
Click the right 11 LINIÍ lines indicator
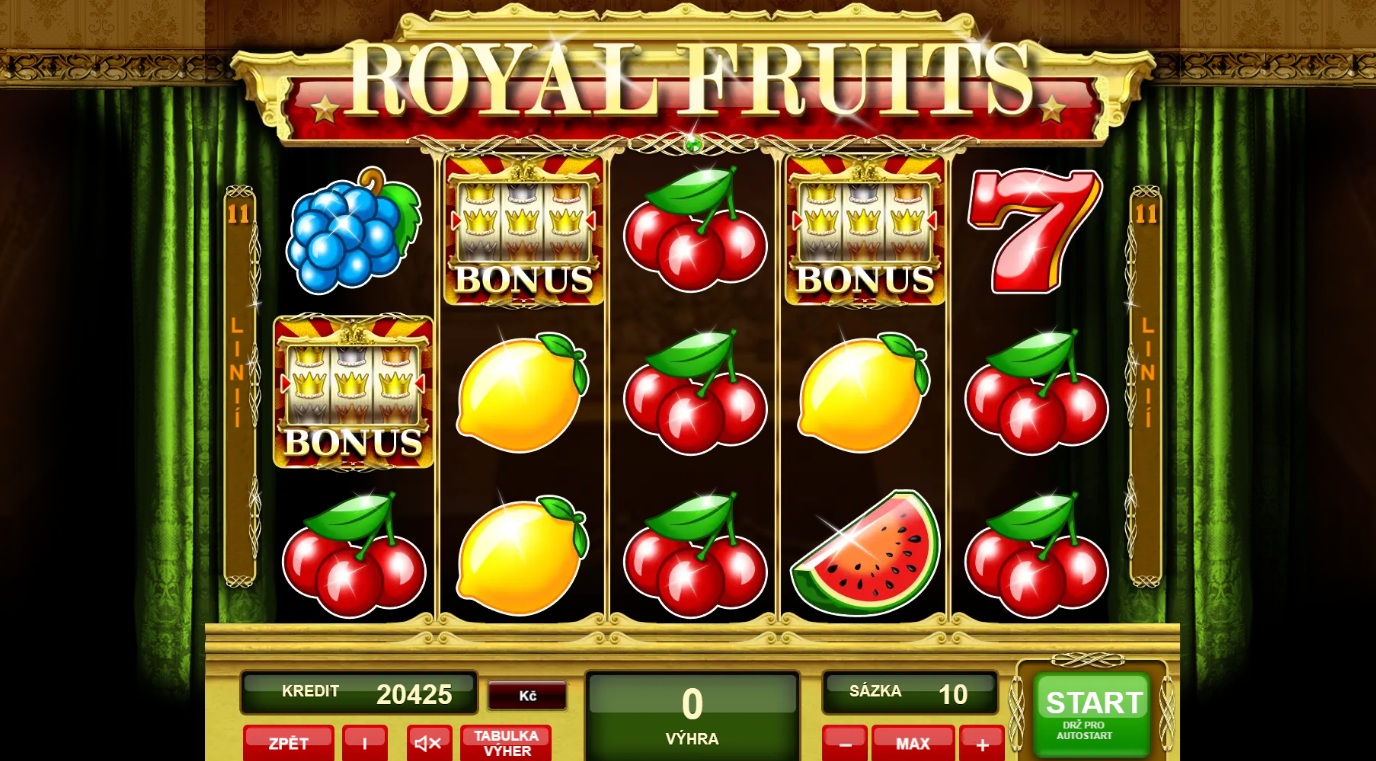(1146, 386)
